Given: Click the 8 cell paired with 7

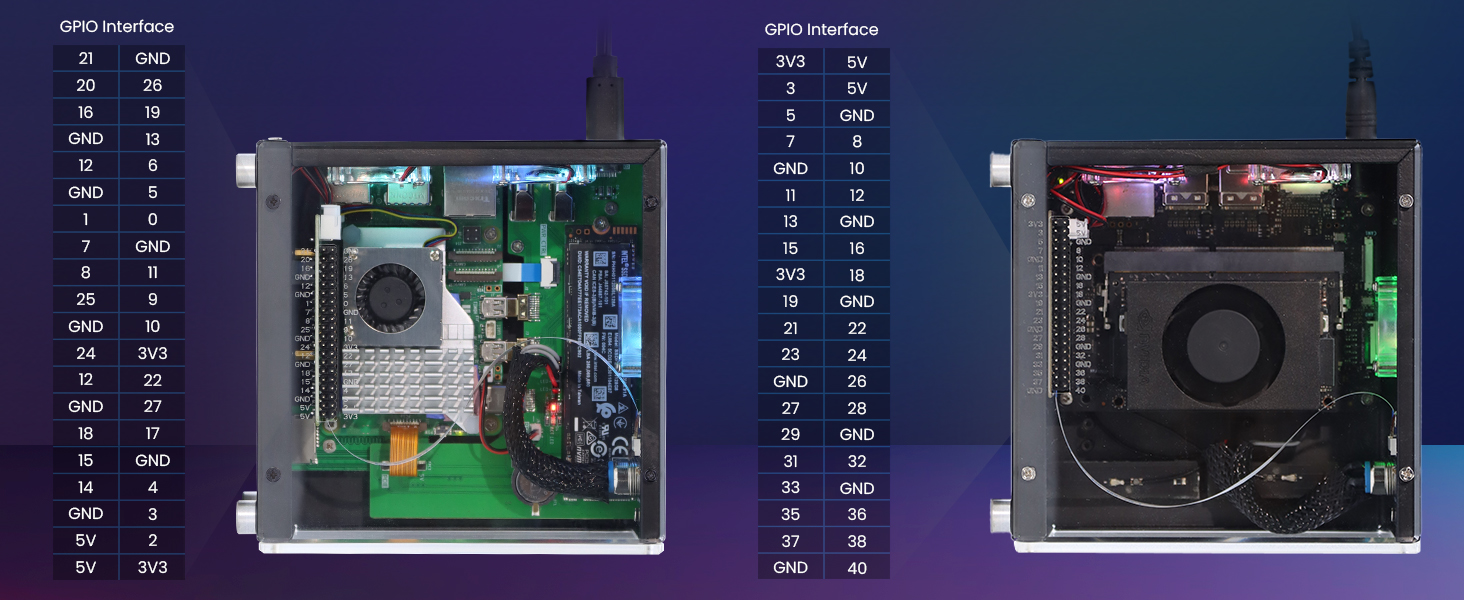Looking at the screenshot, I should (857, 141).
